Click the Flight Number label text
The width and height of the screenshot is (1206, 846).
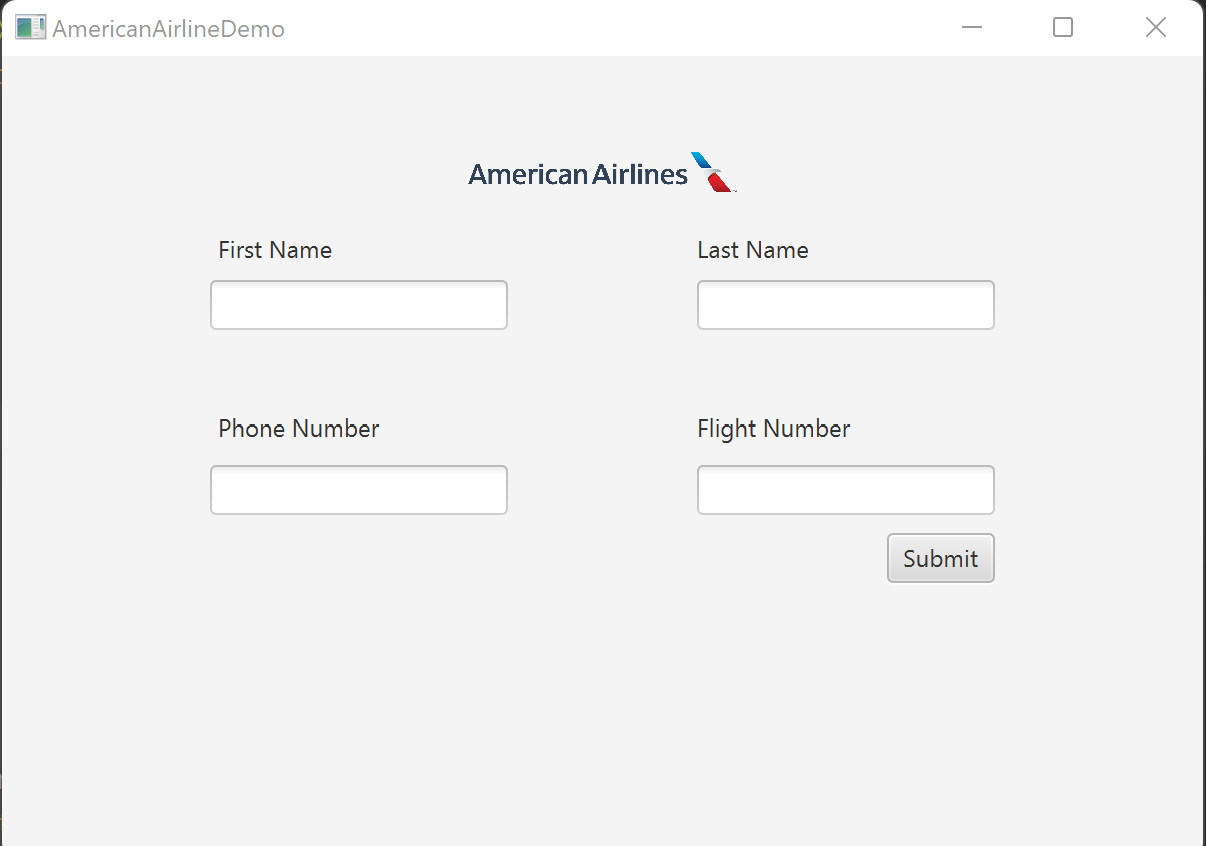[x=774, y=429]
